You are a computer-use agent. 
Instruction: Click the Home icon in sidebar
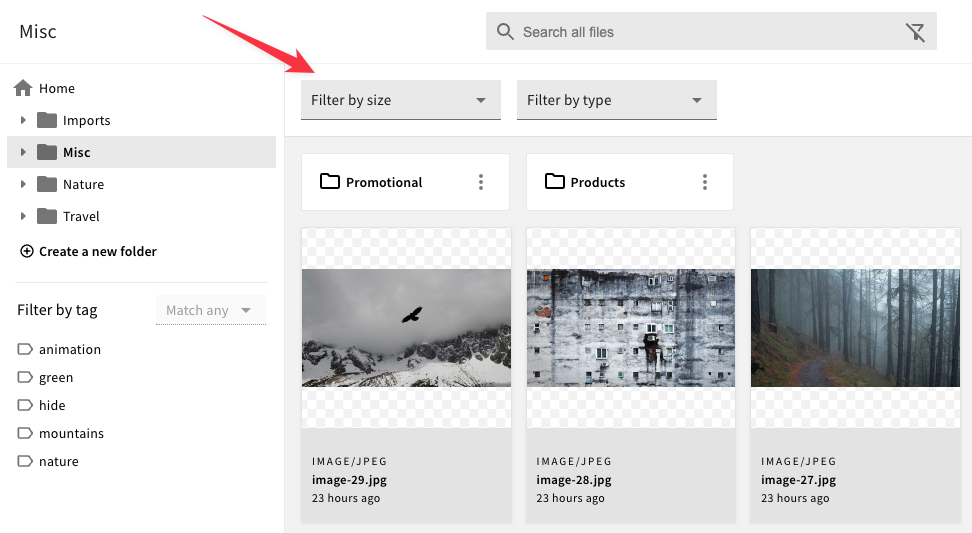(23, 88)
